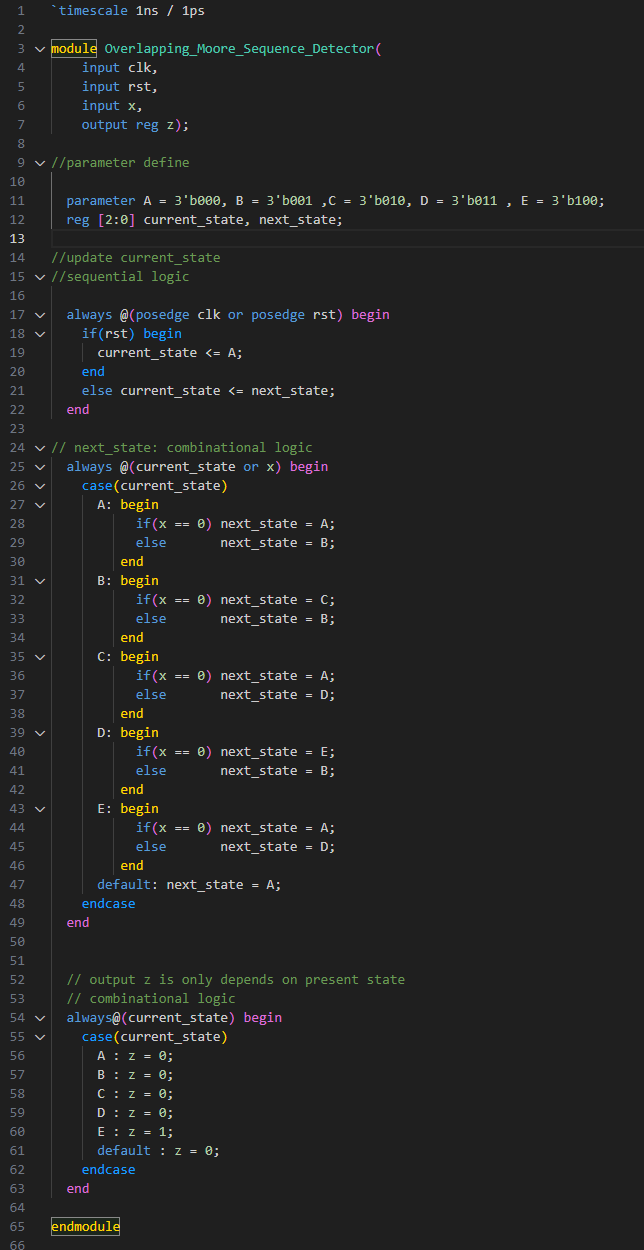644x1250 pixels.
Task: Click the `timescale 1ns / 1ps directive
Action: [128, 11]
